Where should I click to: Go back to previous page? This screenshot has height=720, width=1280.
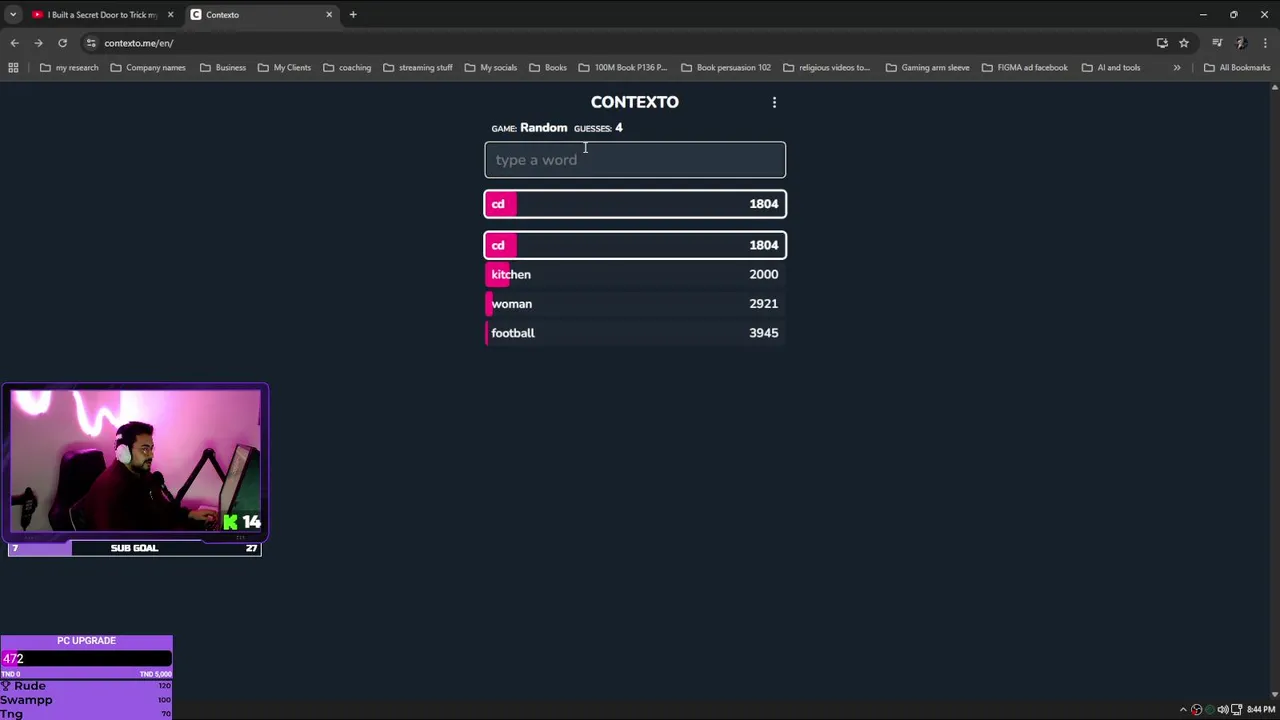click(x=14, y=43)
